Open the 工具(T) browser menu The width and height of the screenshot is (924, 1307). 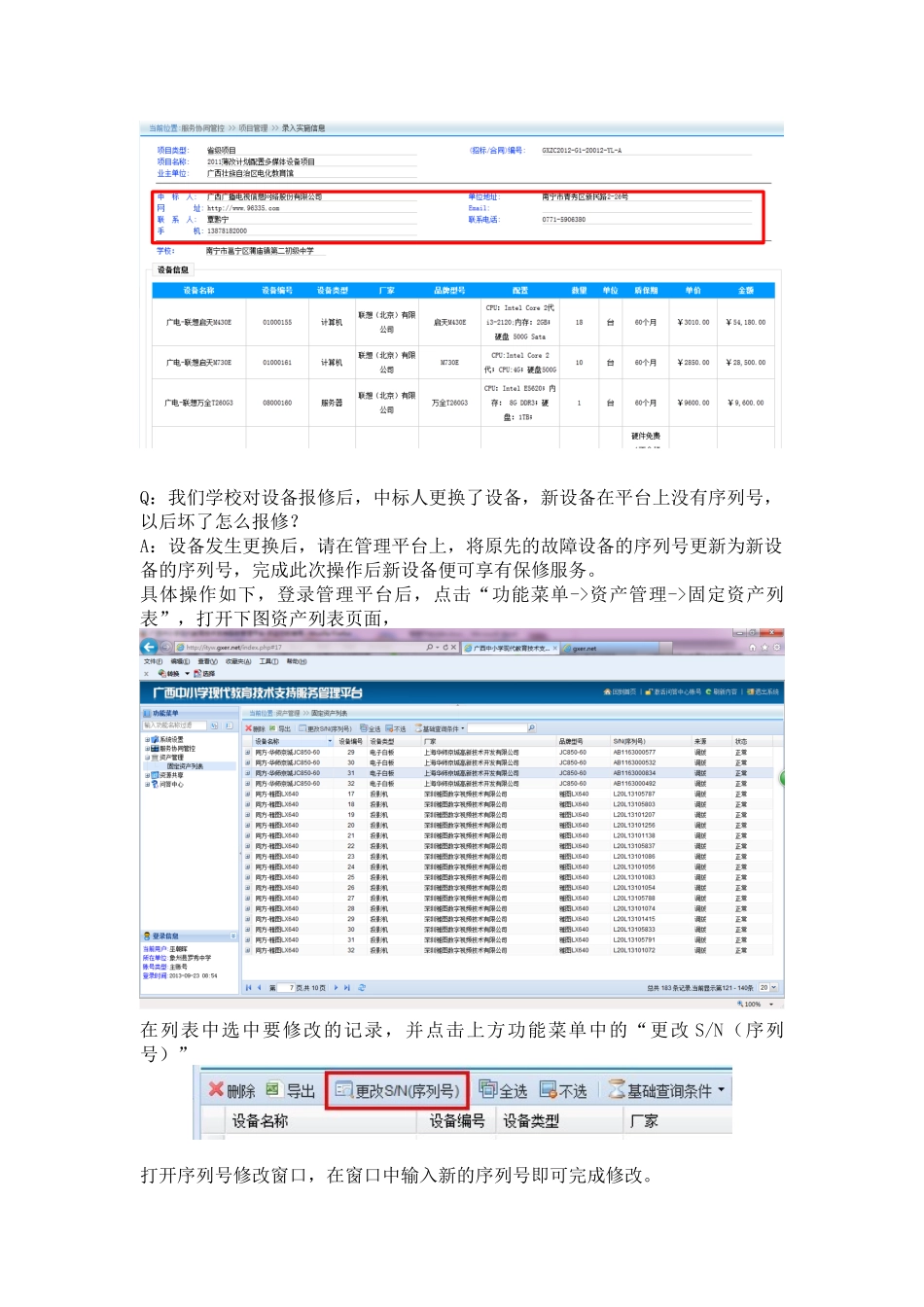coord(269,661)
